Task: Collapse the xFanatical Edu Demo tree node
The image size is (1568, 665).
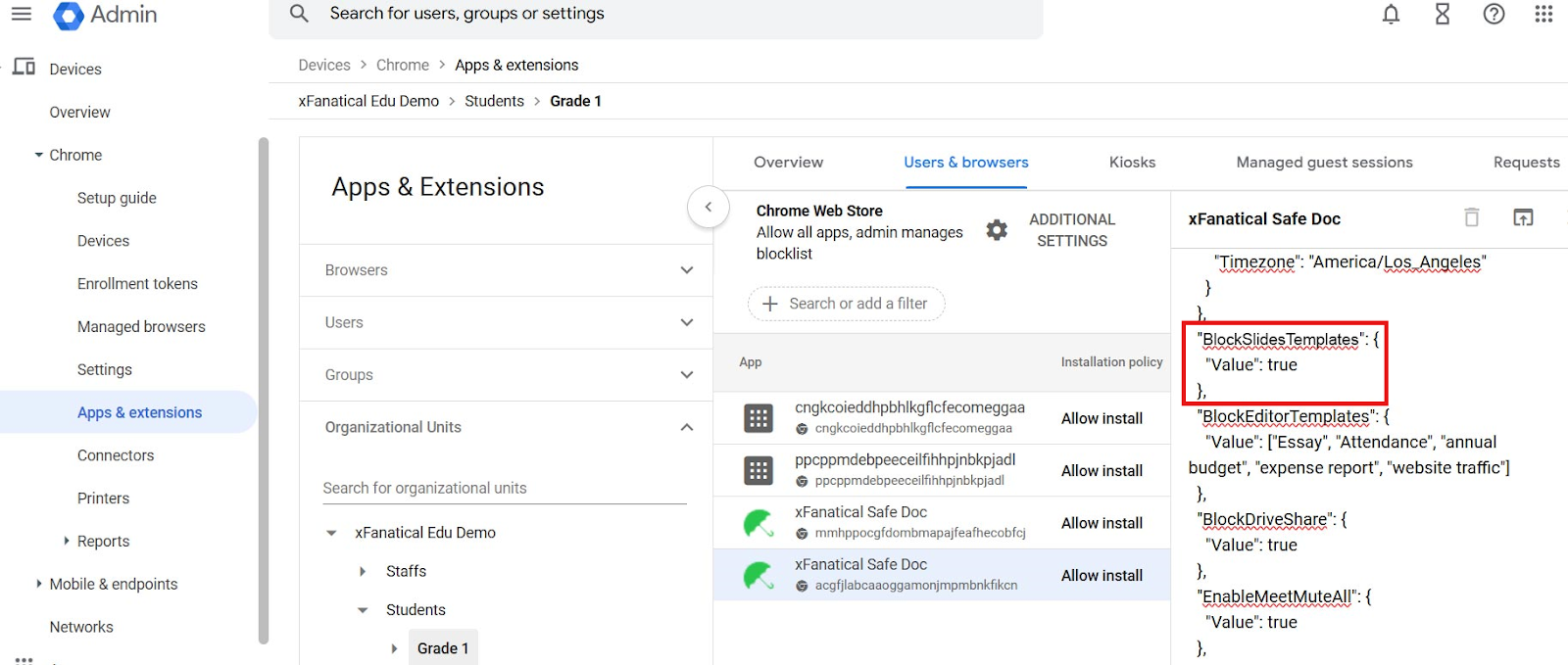Action: click(x=331, y=533)
